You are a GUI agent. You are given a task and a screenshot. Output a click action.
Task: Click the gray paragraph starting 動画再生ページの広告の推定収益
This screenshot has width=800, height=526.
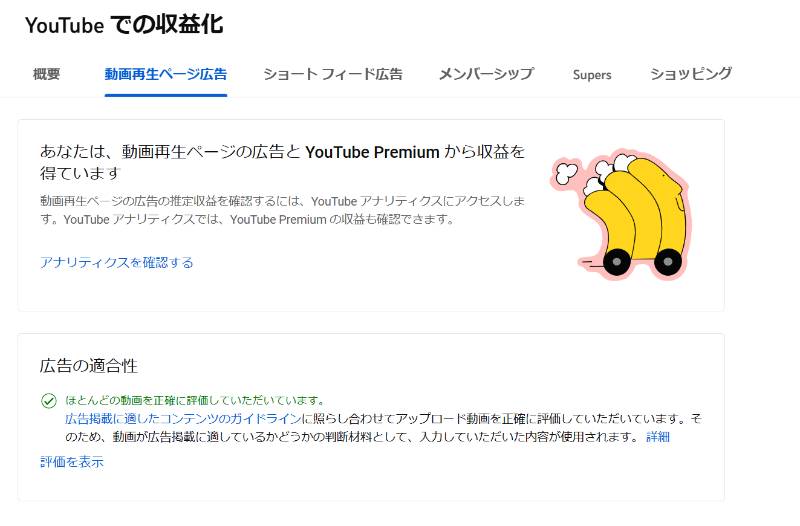click(x=282, y=210)
